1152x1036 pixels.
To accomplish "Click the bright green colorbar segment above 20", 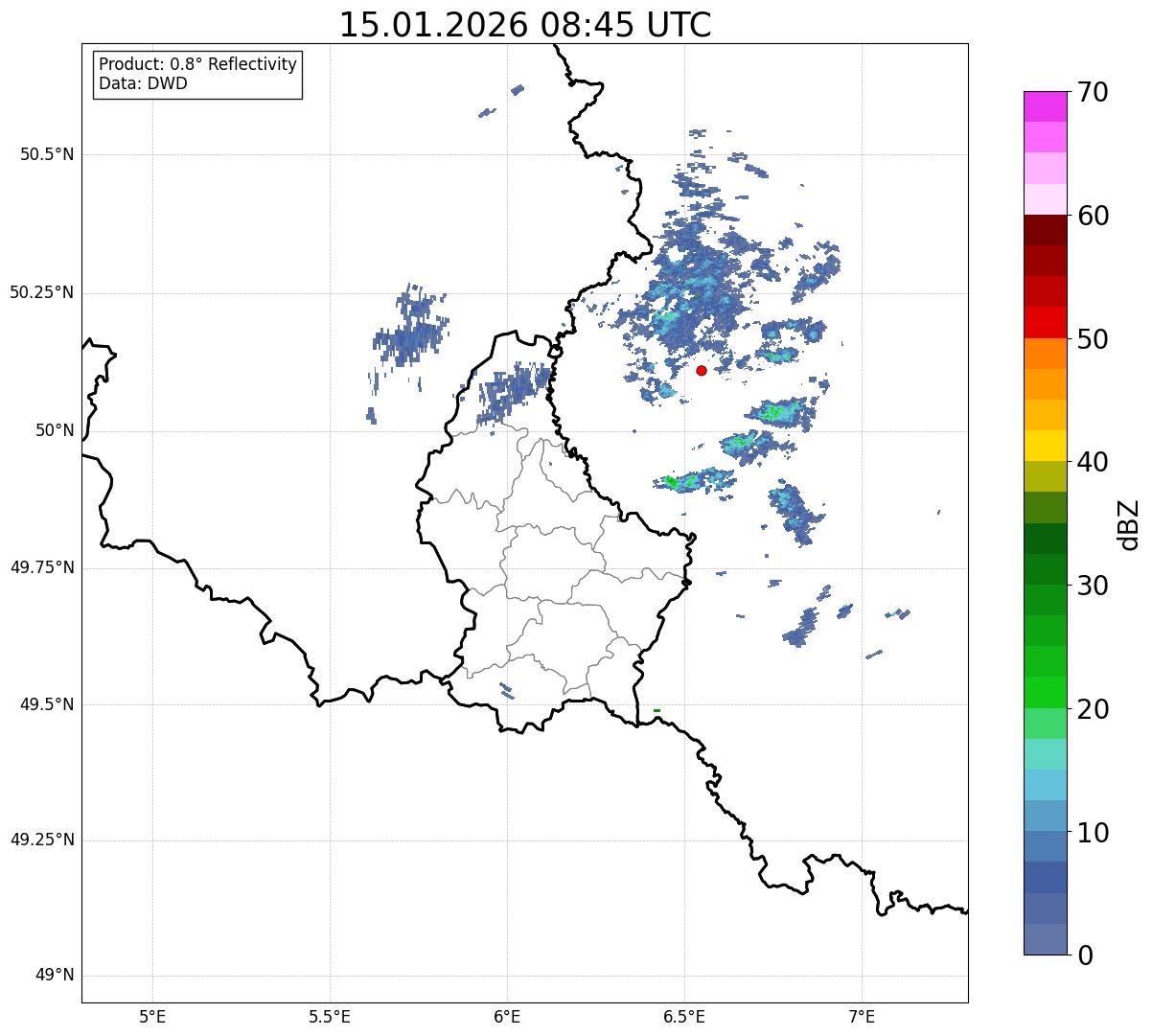I will pyautogui.click(x=1046, y=693).
